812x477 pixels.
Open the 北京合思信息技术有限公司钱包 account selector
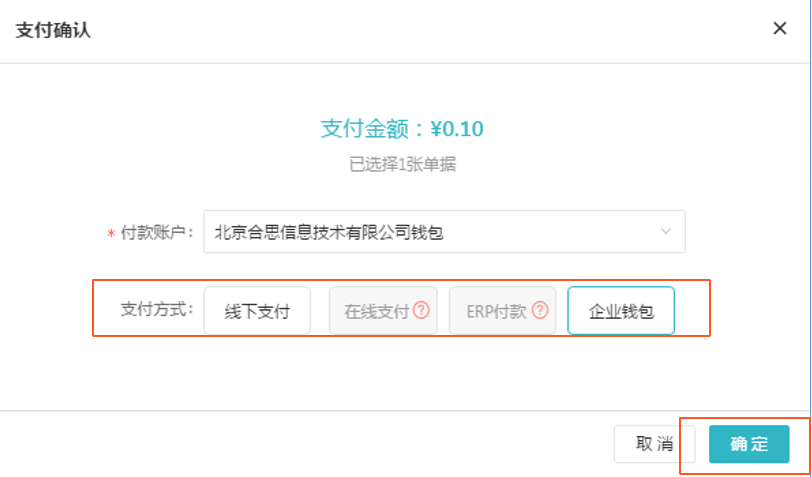pos(444,232)
